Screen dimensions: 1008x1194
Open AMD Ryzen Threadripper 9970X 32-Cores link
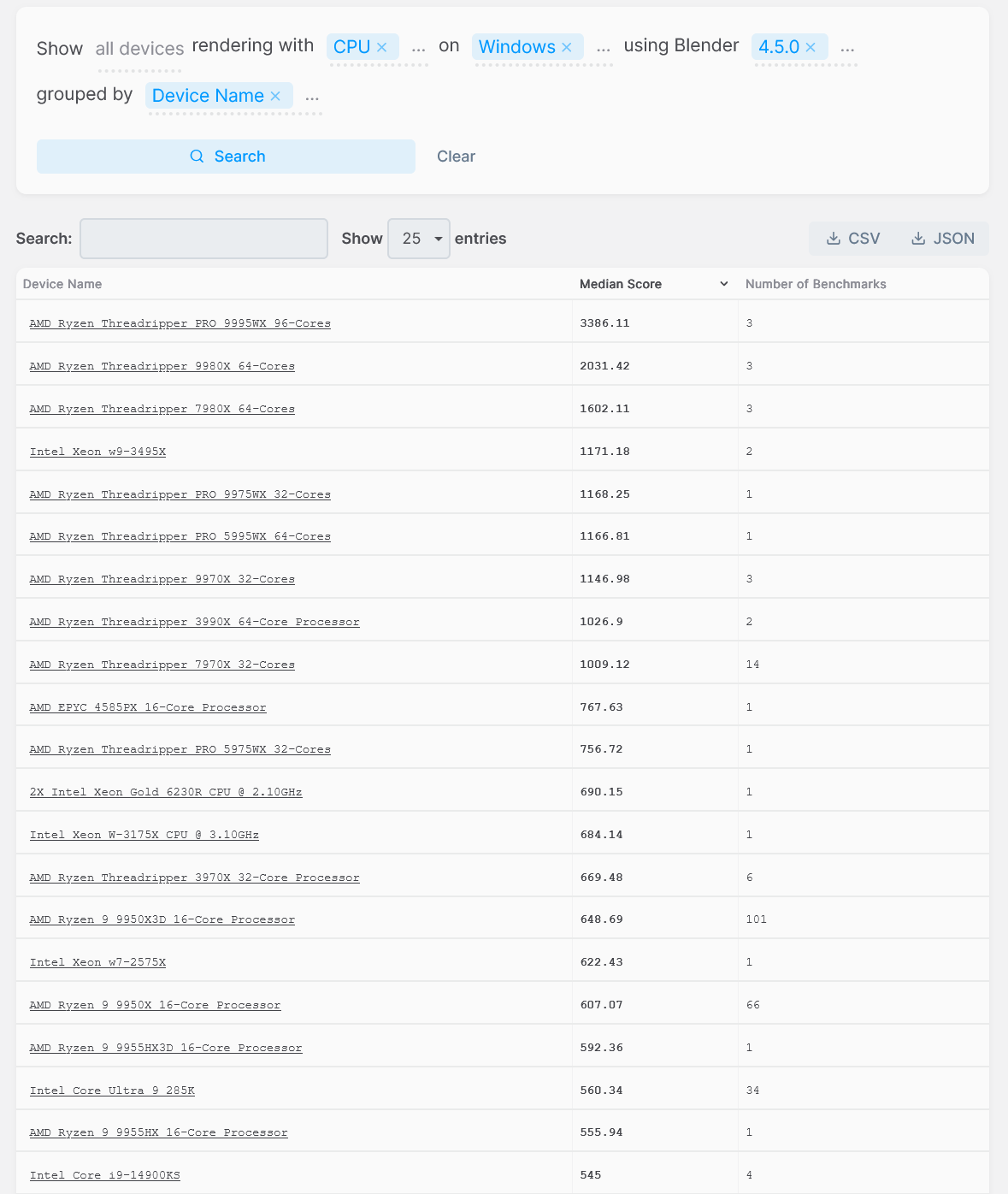tap(162, 579)
